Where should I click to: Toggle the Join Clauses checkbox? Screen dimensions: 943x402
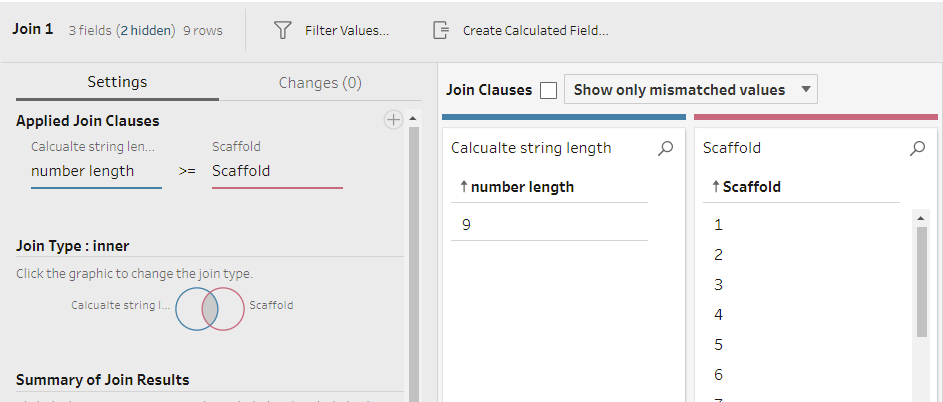pyautogui.click(x=548, y=90)
